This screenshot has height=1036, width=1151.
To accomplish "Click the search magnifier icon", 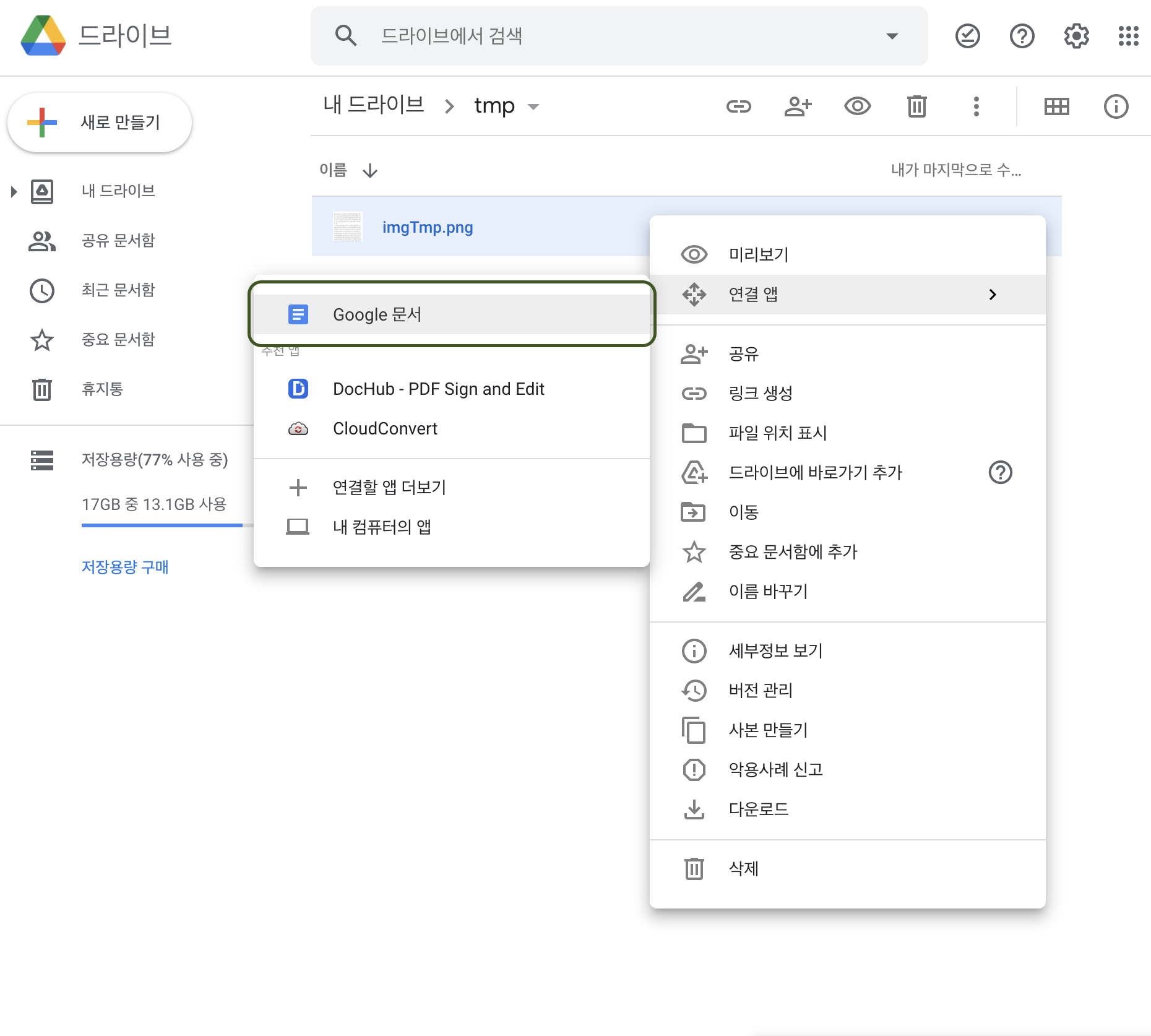I will tap(346, 36).
